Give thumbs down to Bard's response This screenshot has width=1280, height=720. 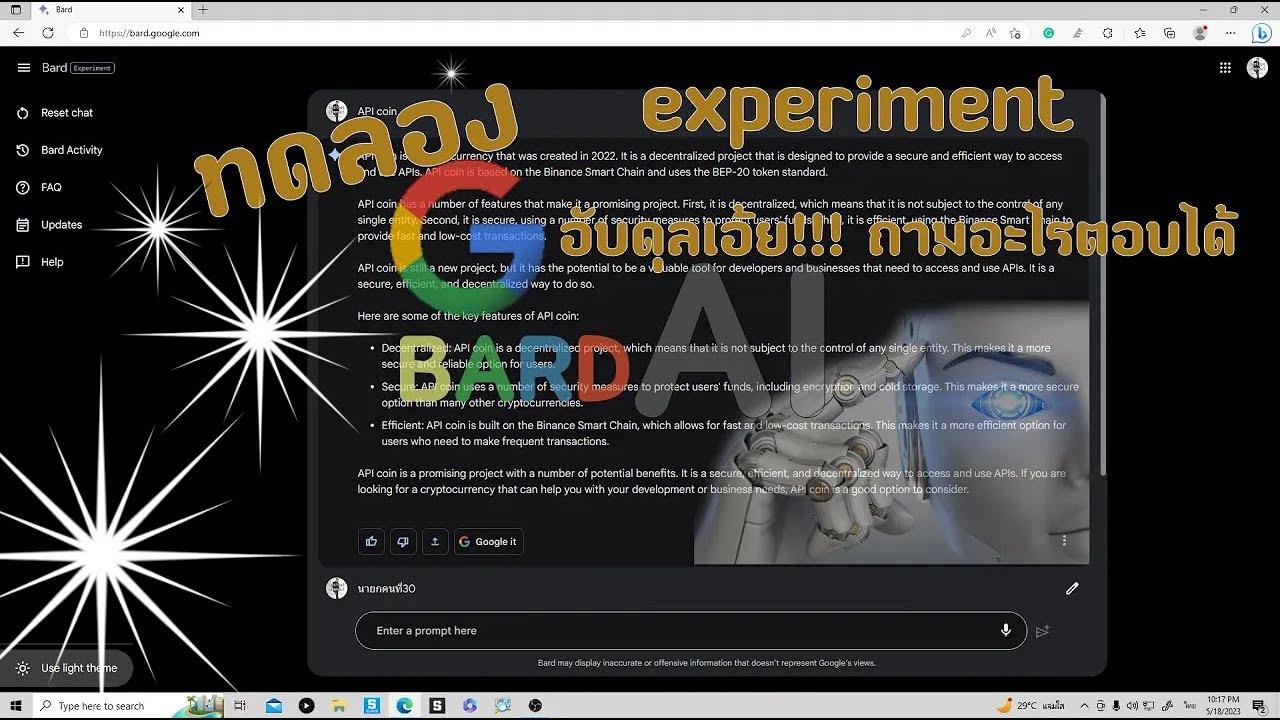[x=403, y=542]
